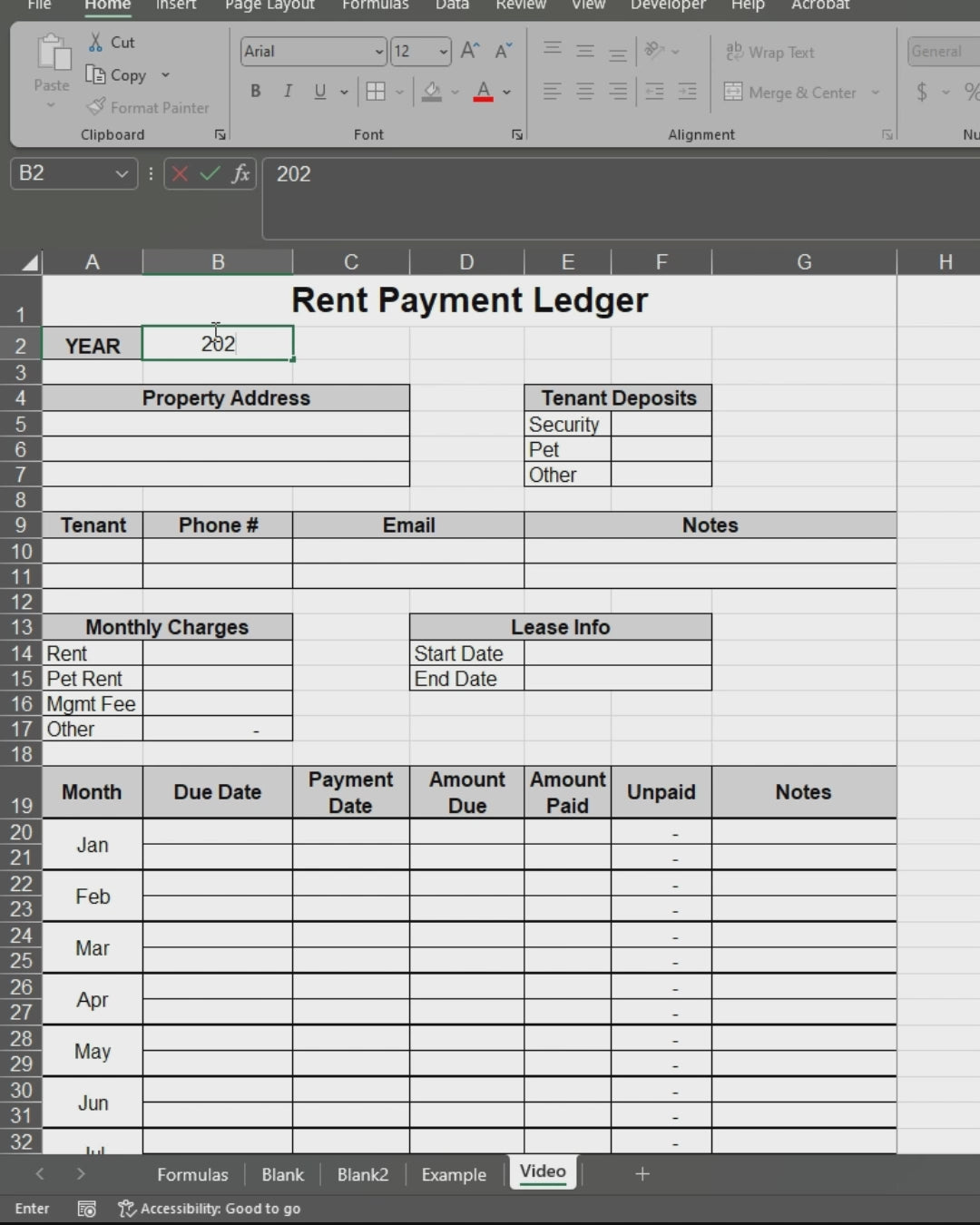The height and width of the screenshot is (1225, 980).
Task: Click inside the formula bar showing 202
Action: click(x=622, y=198)
